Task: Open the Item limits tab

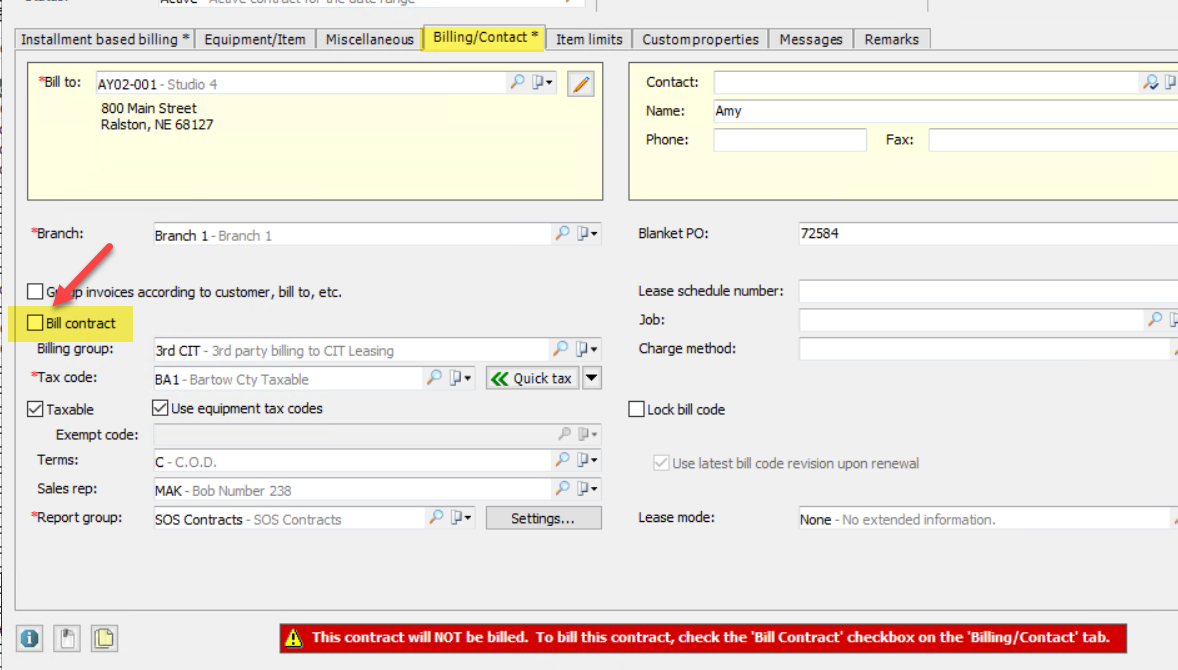Action: pyautogui.click(x=589, y=39)
